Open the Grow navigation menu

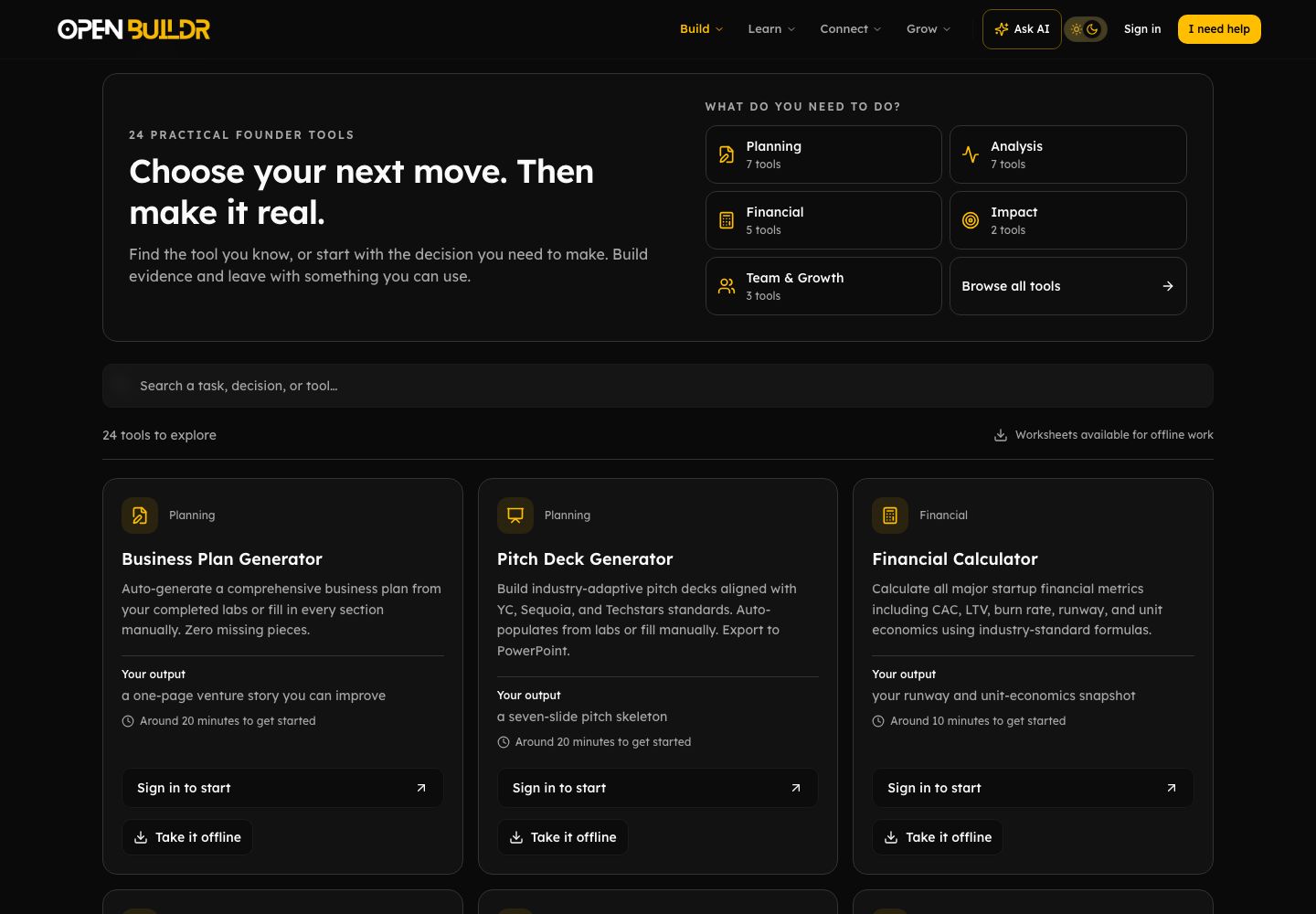(929, 29)
